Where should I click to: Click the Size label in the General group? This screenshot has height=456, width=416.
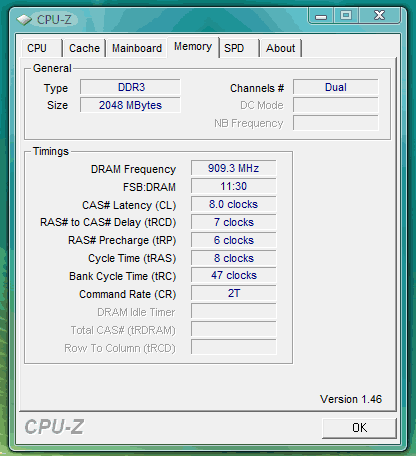click(x=57, y=105)
